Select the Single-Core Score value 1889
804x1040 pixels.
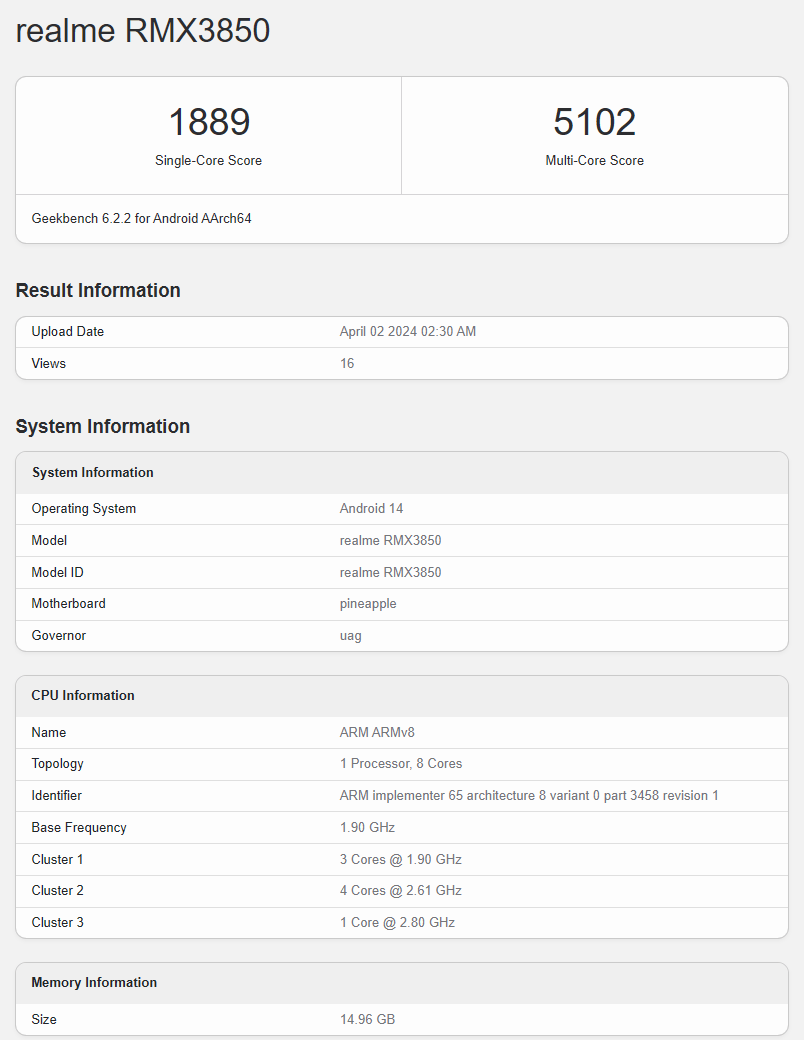(x=207, y=121)
